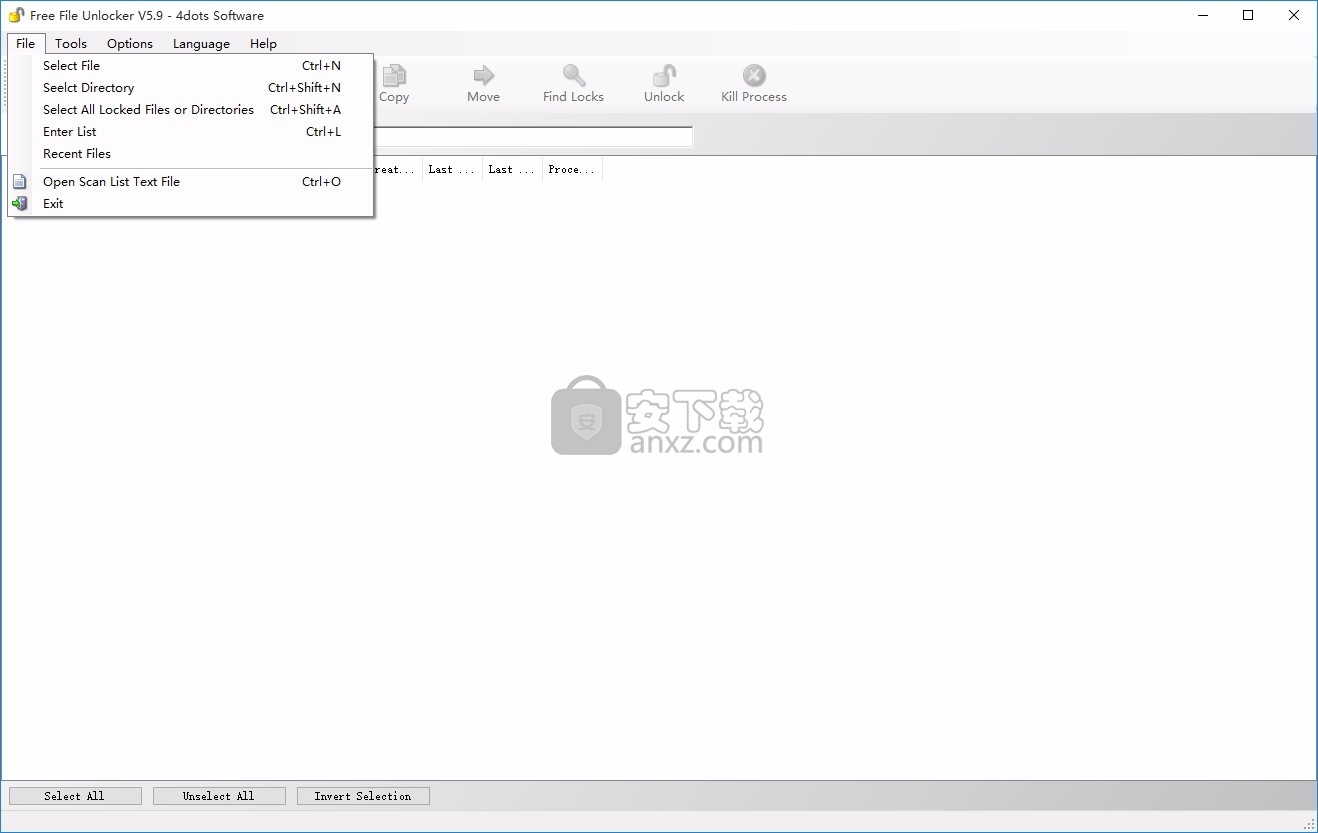Click the first Last ... column header
Image resolution: width=1318 pixels, height=833 pixels.
(452, 170)
